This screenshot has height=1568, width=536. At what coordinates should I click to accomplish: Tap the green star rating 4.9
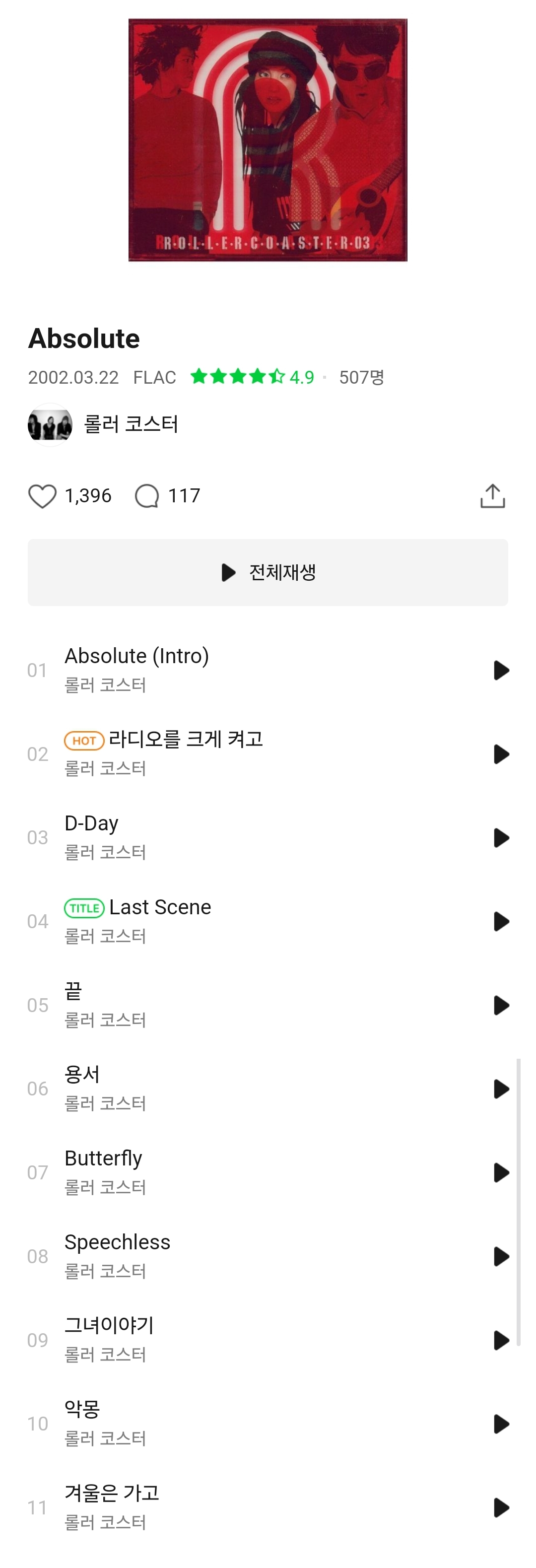tap(252, 377)
